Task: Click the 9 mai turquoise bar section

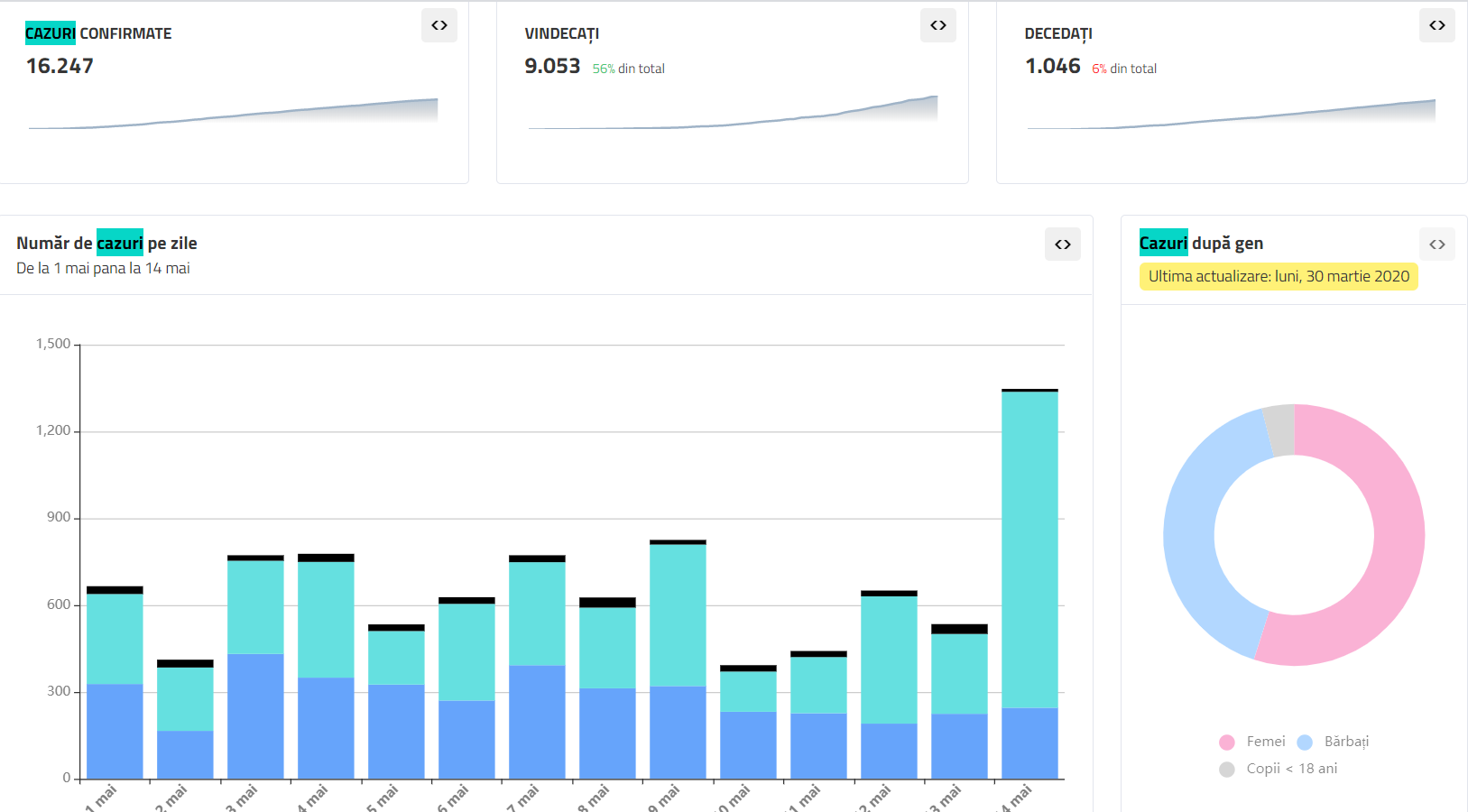Action: (678, 615)
